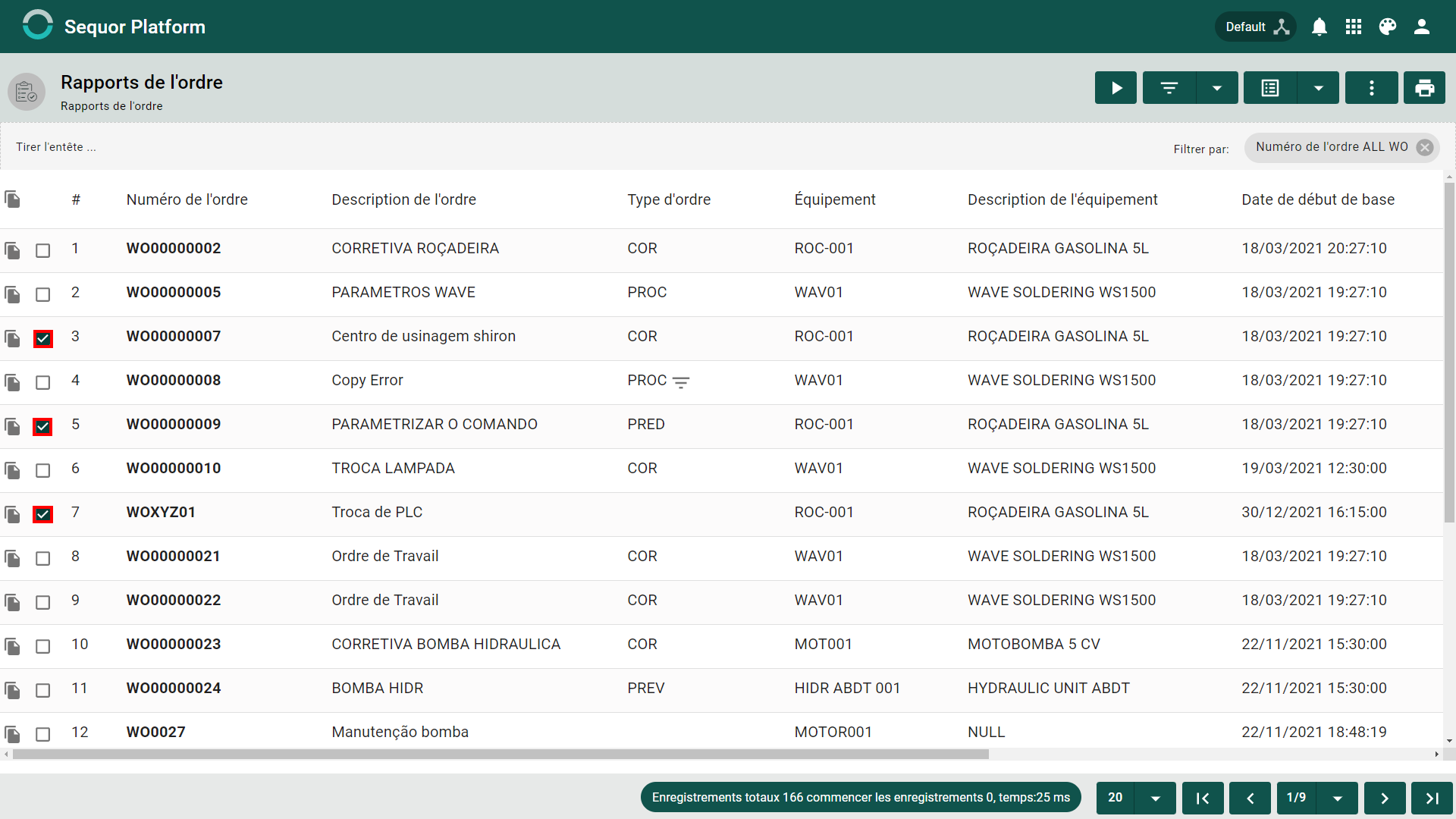Copy row WO00000022 with copy icon

(12, 602)
